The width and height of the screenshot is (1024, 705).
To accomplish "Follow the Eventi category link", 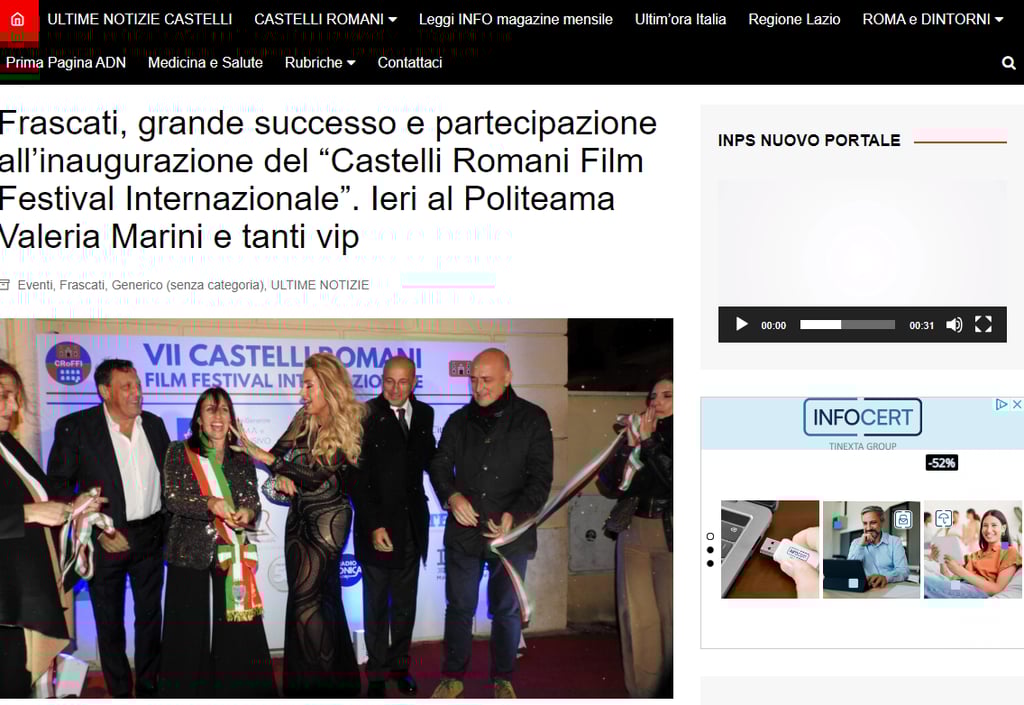I will pyautogui.click(x=37, y=285).
